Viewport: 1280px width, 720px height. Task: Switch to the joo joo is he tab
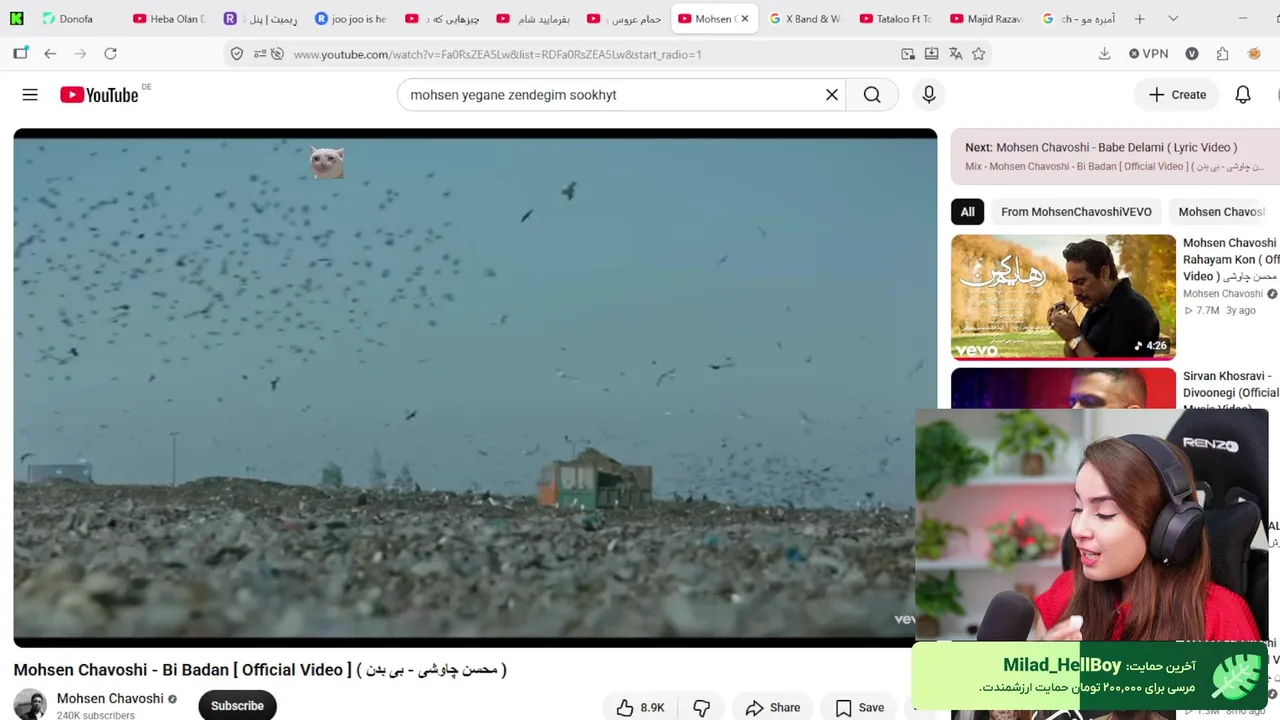click(x=350, y=19)
